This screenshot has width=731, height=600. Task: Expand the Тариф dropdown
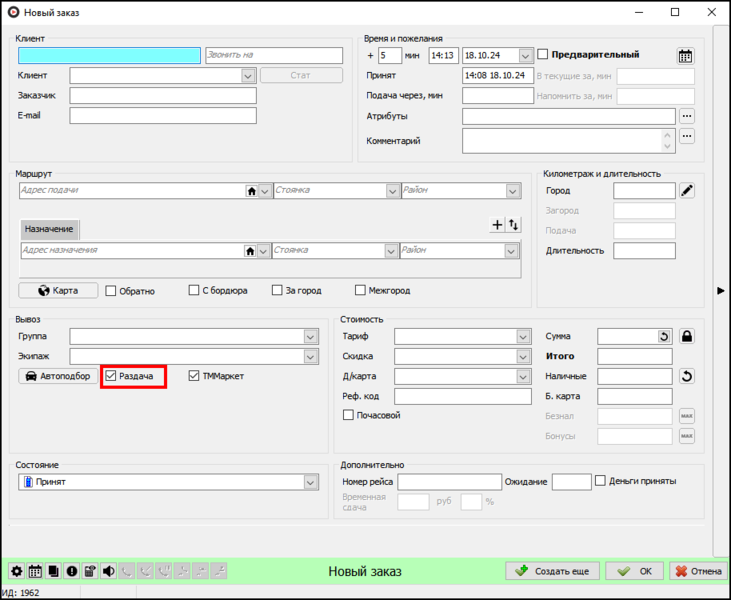point(523,337)
